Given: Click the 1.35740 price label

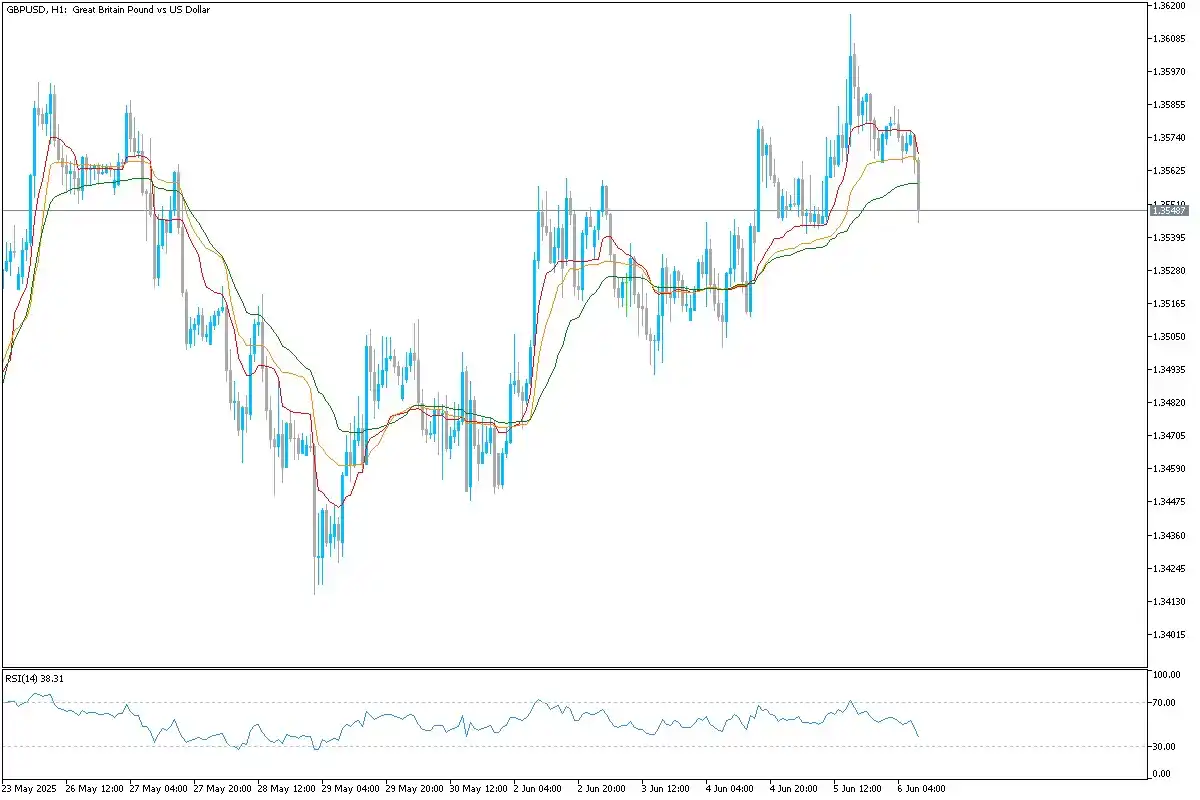Looking at the screenshot, I should tap(1169, 138).
